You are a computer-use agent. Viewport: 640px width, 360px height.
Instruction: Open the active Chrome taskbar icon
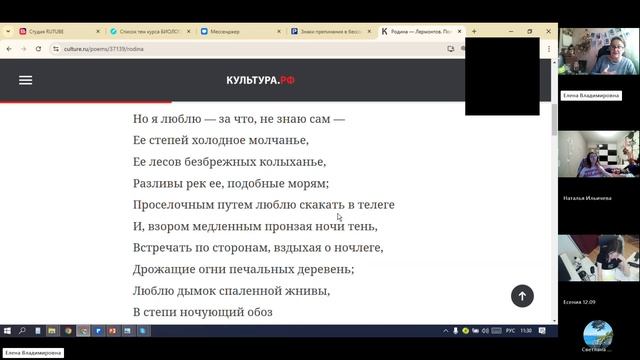(x=83, y=331)
